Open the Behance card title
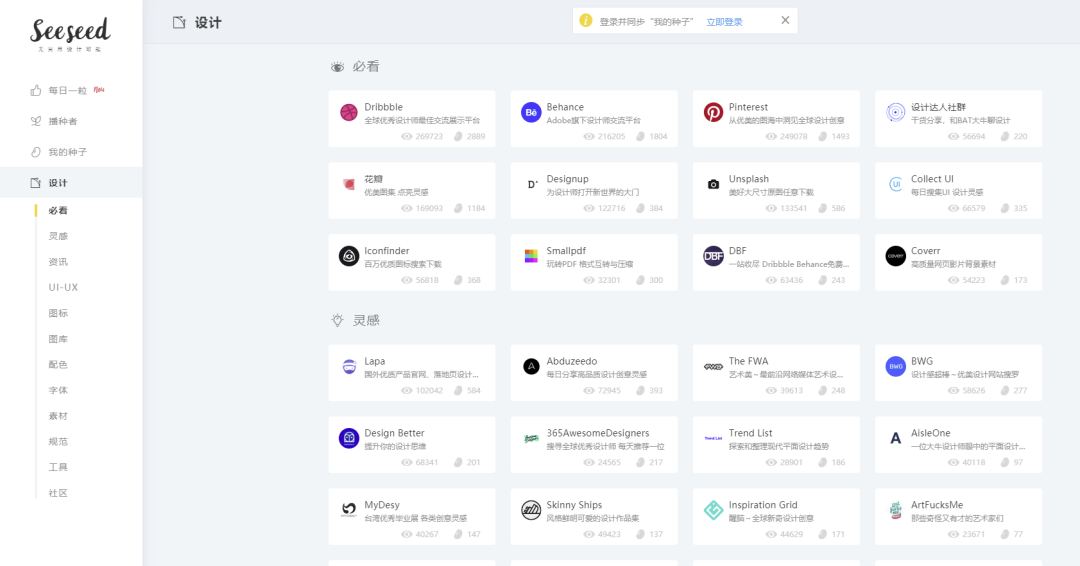The width and height of the screenshot is (1080, 566). (565, 107)
